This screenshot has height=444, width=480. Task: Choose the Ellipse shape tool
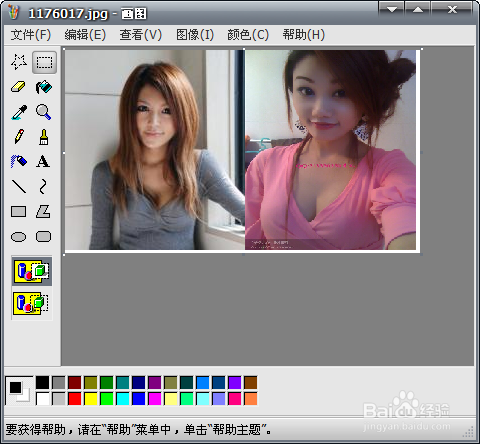[x=19, y=237]
